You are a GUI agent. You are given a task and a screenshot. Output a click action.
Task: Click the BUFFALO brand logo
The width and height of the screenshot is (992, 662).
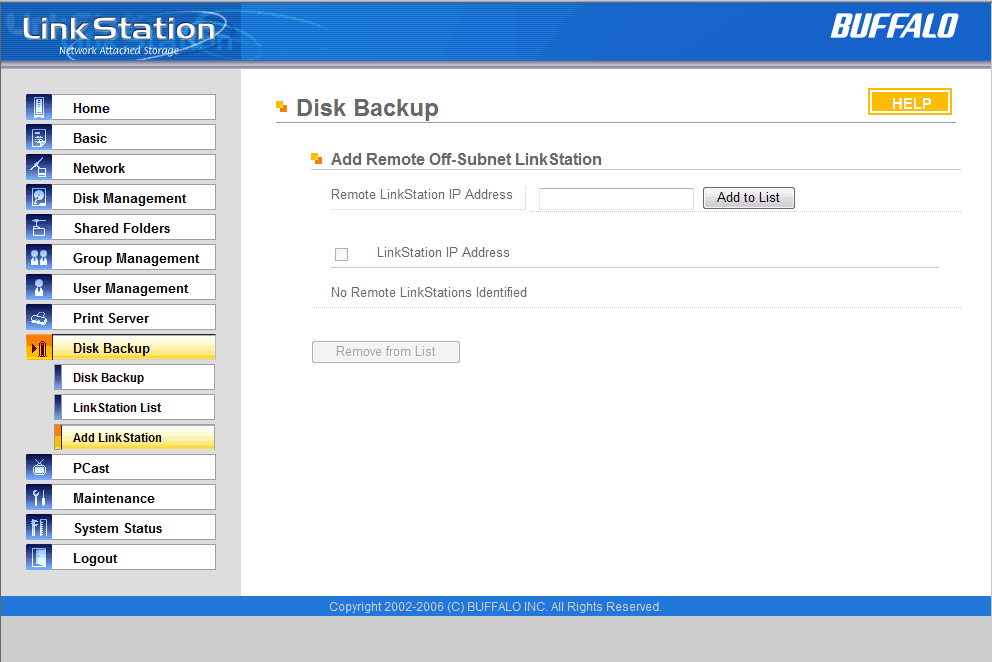(x=894, y=27)
